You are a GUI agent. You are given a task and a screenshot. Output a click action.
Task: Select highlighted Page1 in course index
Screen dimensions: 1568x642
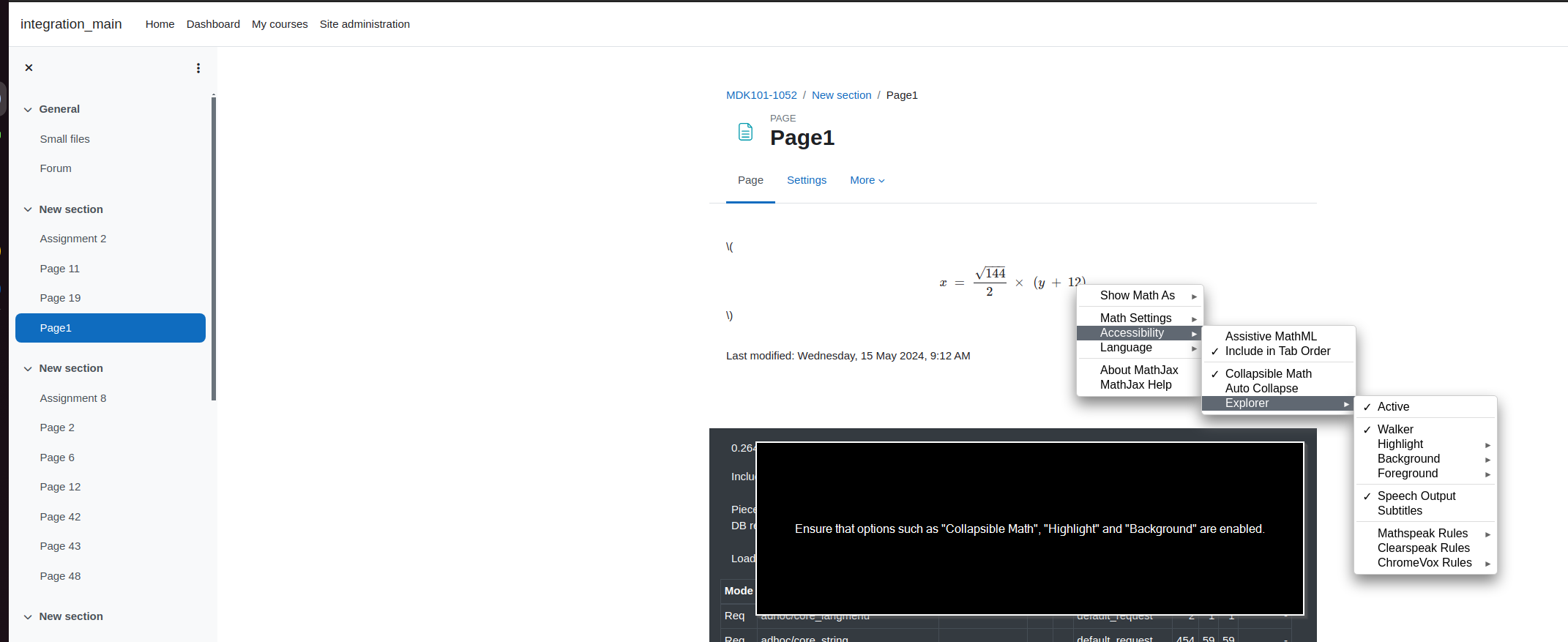coord(111,328)
